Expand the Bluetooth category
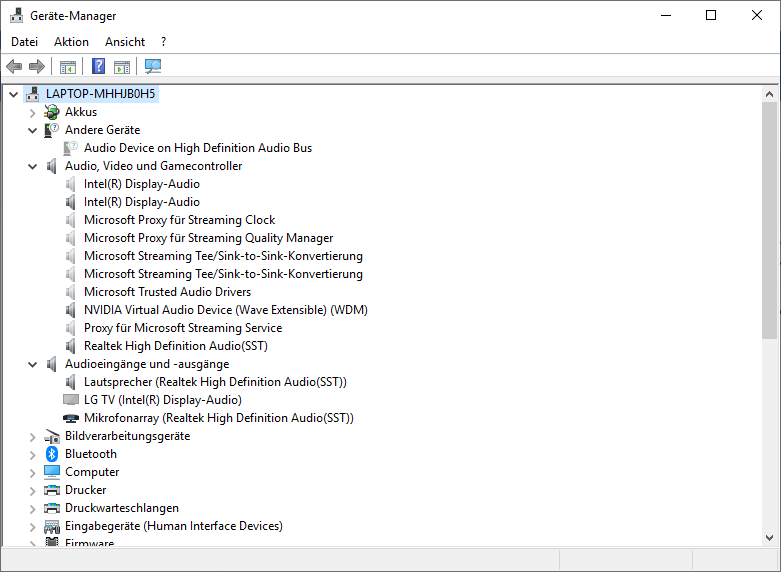Screen dimensions: 781x572 [x=33, y=455]
